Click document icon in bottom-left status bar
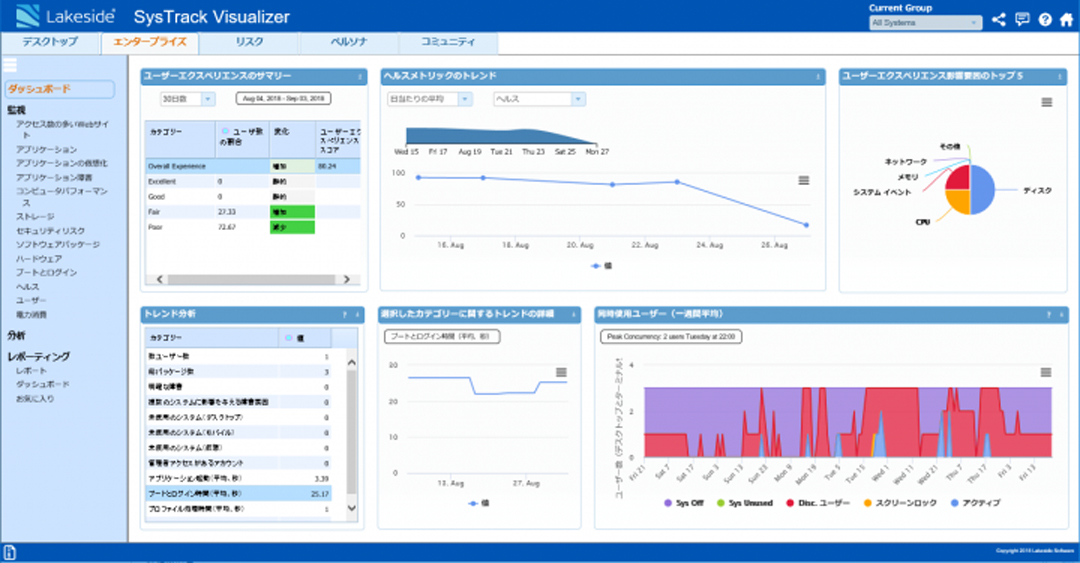This screenshot has height=563, width=1080. click(x=10, y=552)
